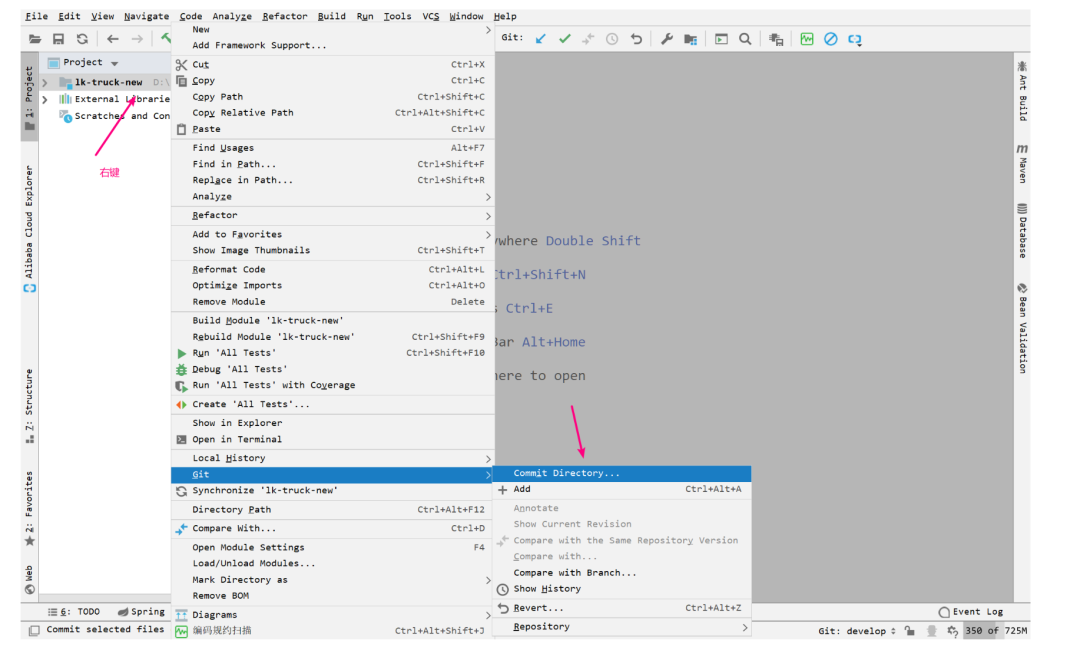Select Open in Terminal menu entry
Viewport: 1080px width, 647px height.
click(x=333, y=440)
